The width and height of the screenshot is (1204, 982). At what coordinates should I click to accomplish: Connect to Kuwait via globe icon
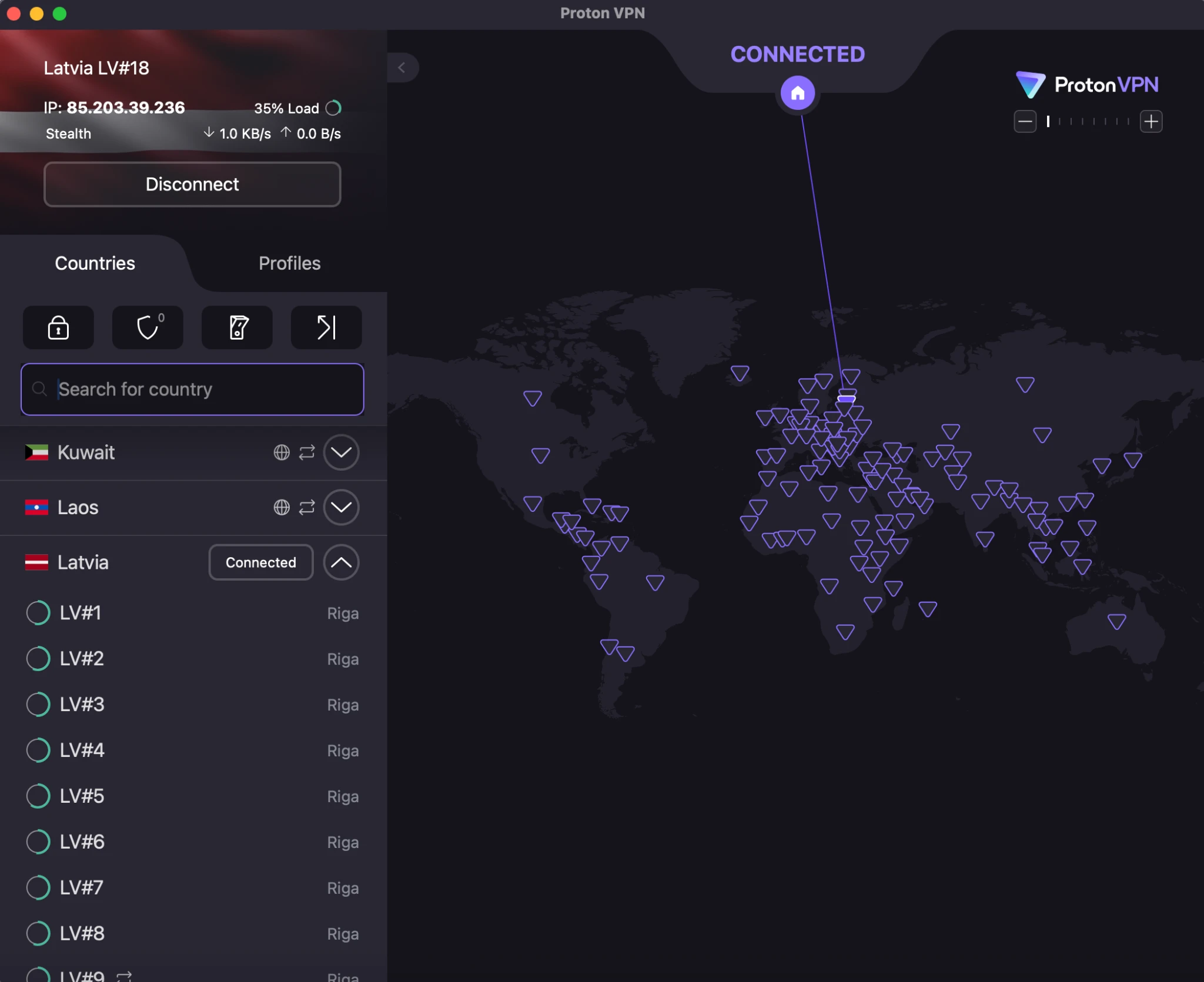(281, 453)
